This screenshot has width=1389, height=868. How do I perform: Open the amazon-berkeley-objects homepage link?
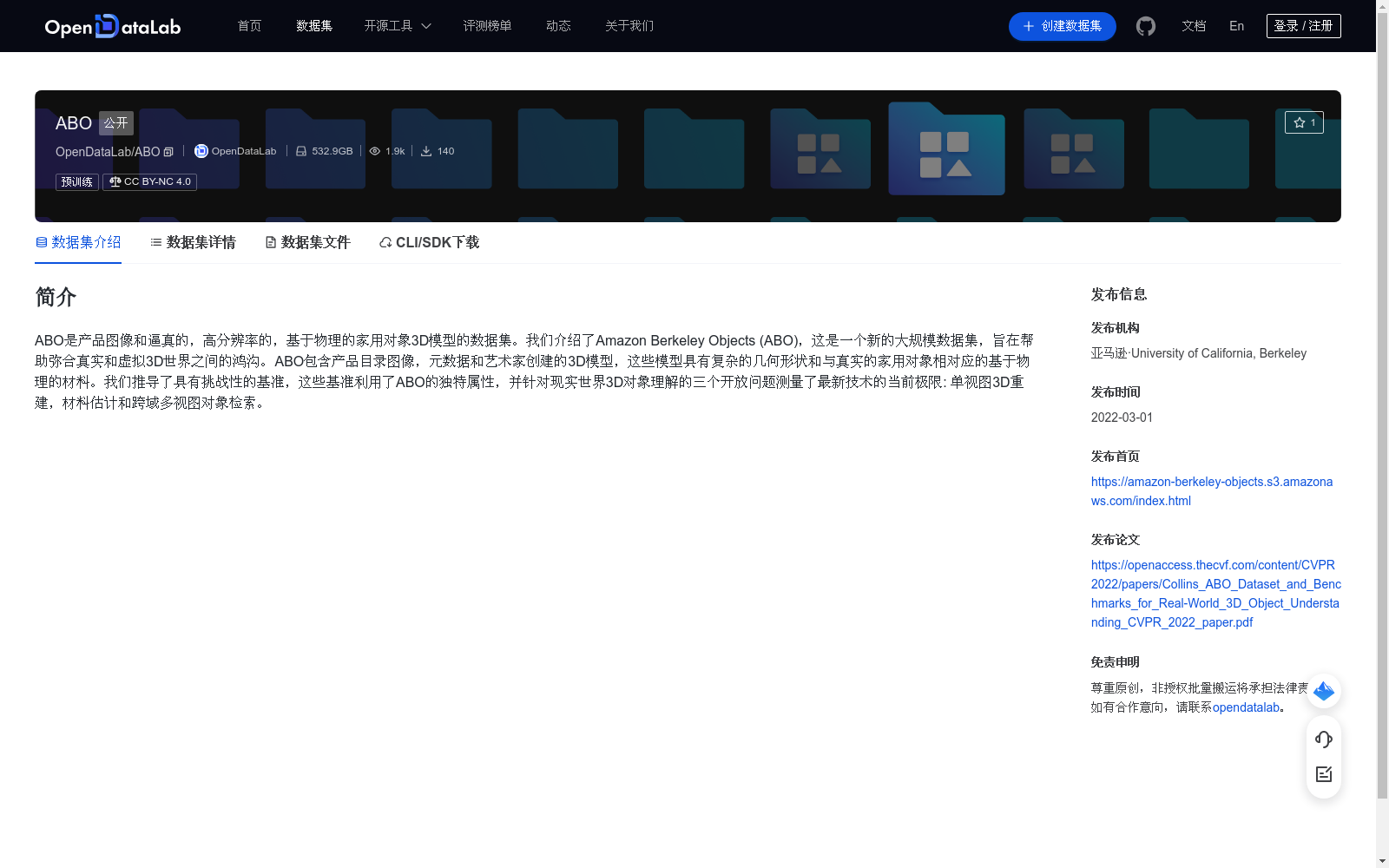coord(1212,491)
